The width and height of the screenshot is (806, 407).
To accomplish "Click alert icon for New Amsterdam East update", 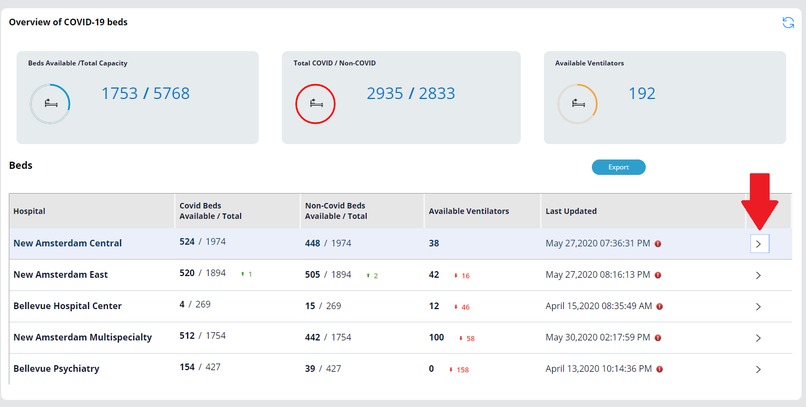I will pos(657,275).
